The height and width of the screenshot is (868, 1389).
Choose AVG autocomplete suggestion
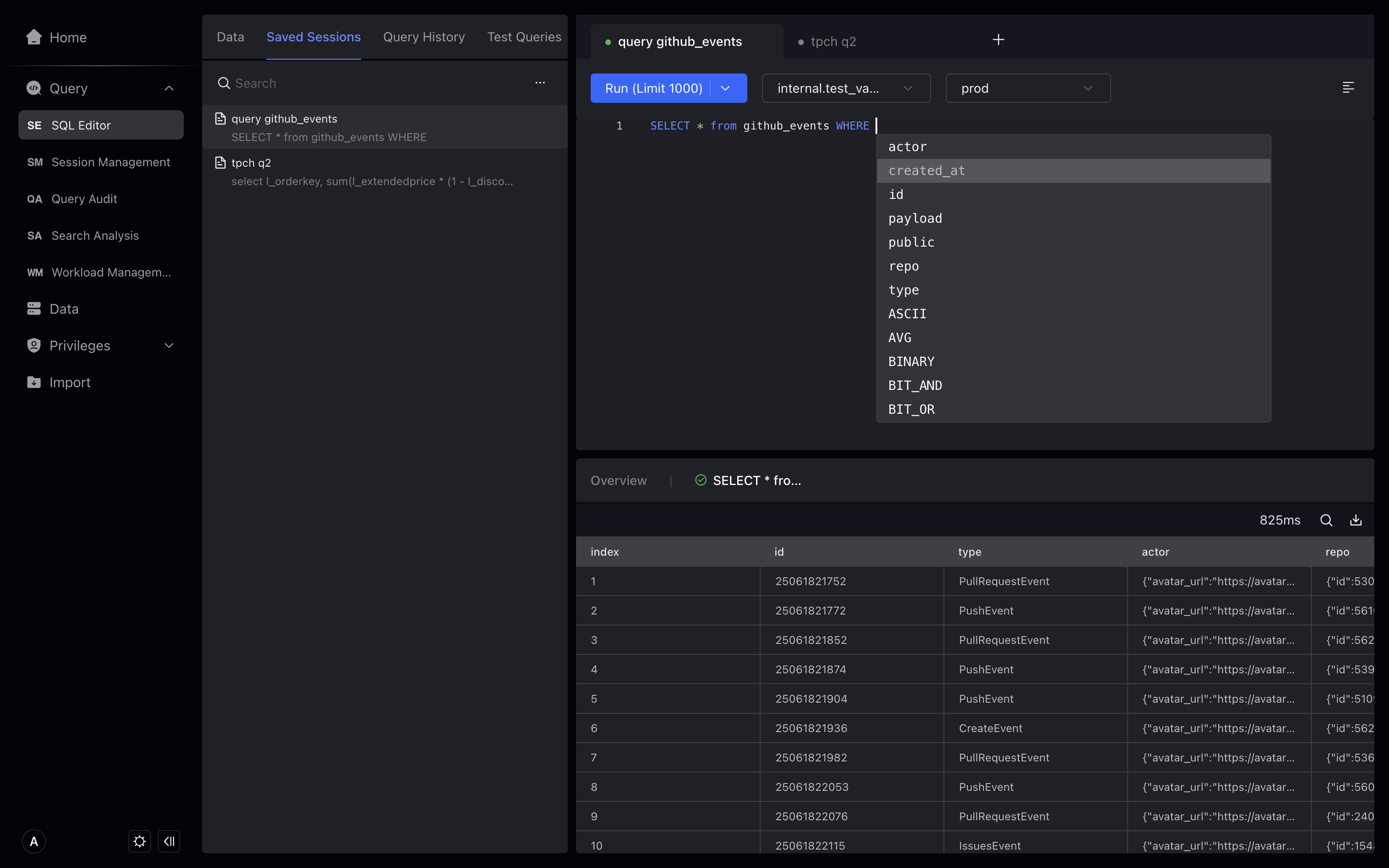coord(1073,338)
